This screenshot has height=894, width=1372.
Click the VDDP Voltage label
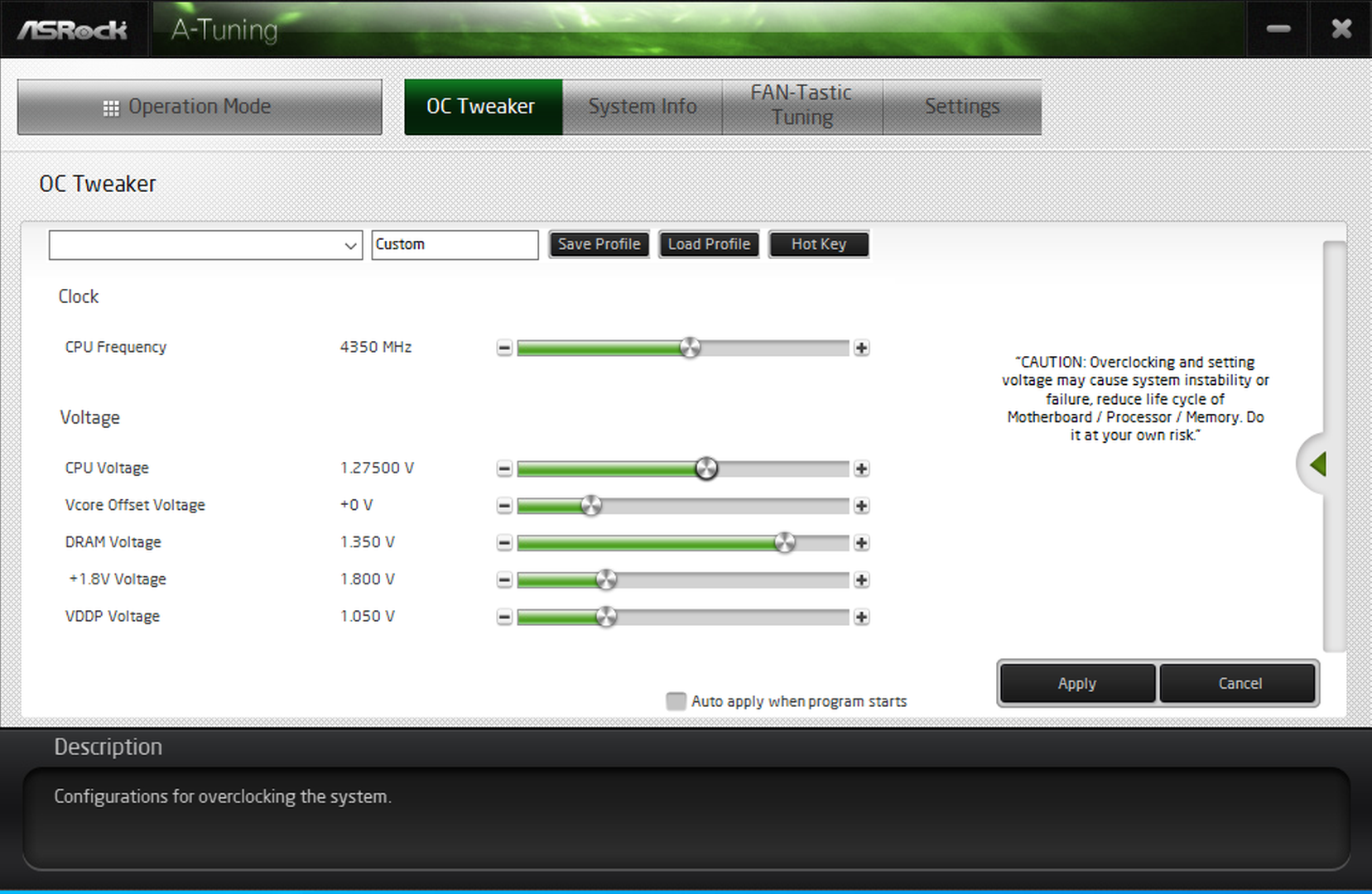point(113,617)
